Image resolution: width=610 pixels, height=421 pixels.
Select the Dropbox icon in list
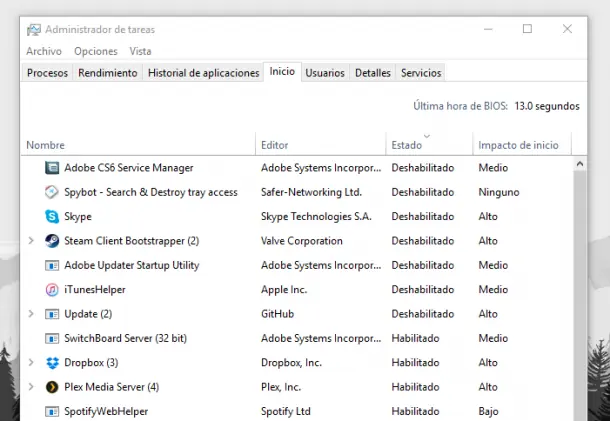click(52, 362)
